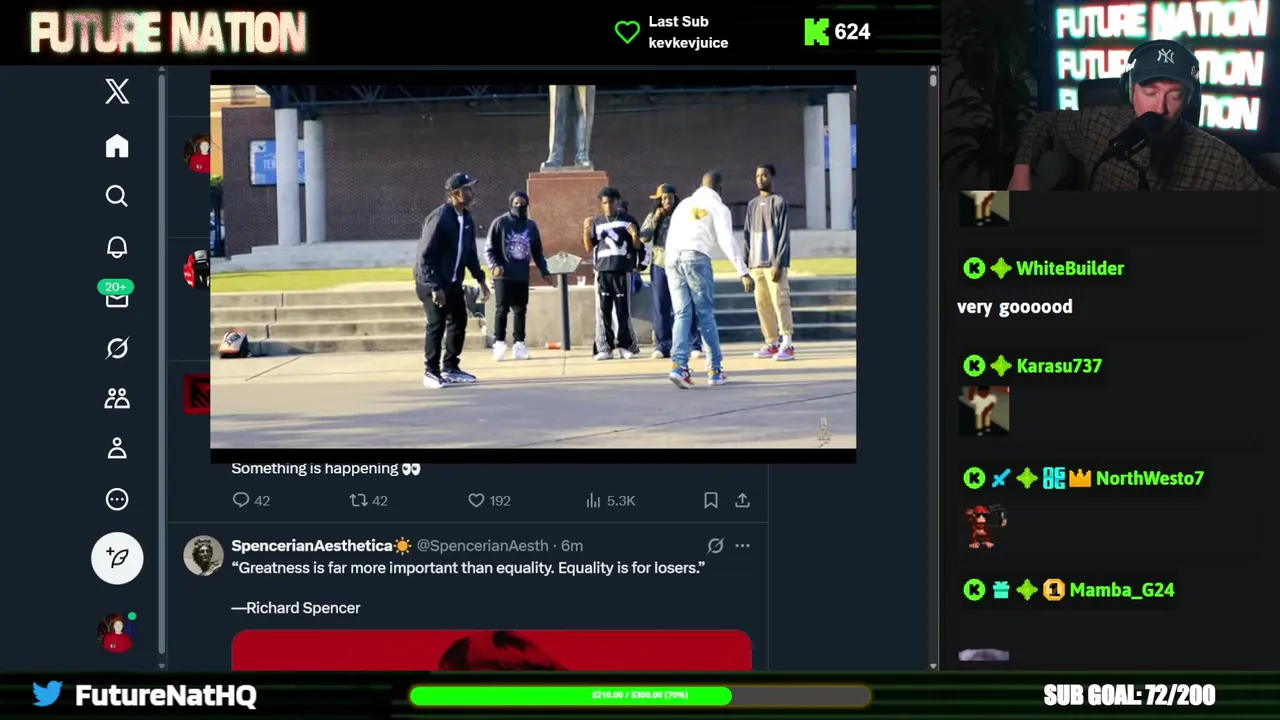This screenshot has width=1280, height=720.
Task: Click the SUB GOAL: 72/200 text
Action: [1129, 695]
